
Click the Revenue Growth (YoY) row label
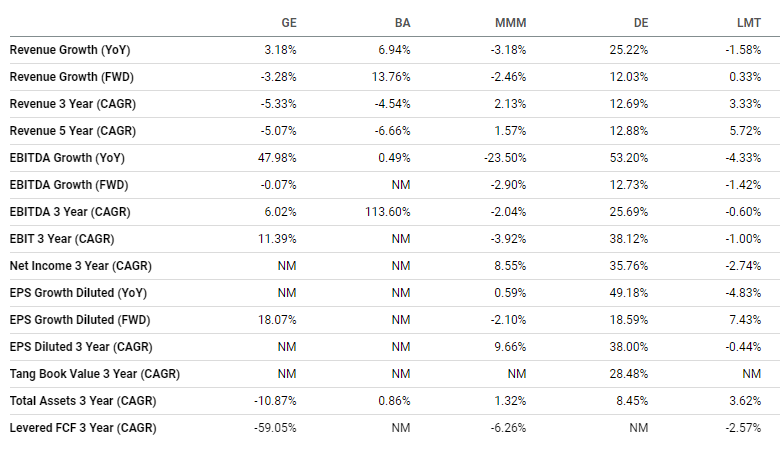point(70,50)
